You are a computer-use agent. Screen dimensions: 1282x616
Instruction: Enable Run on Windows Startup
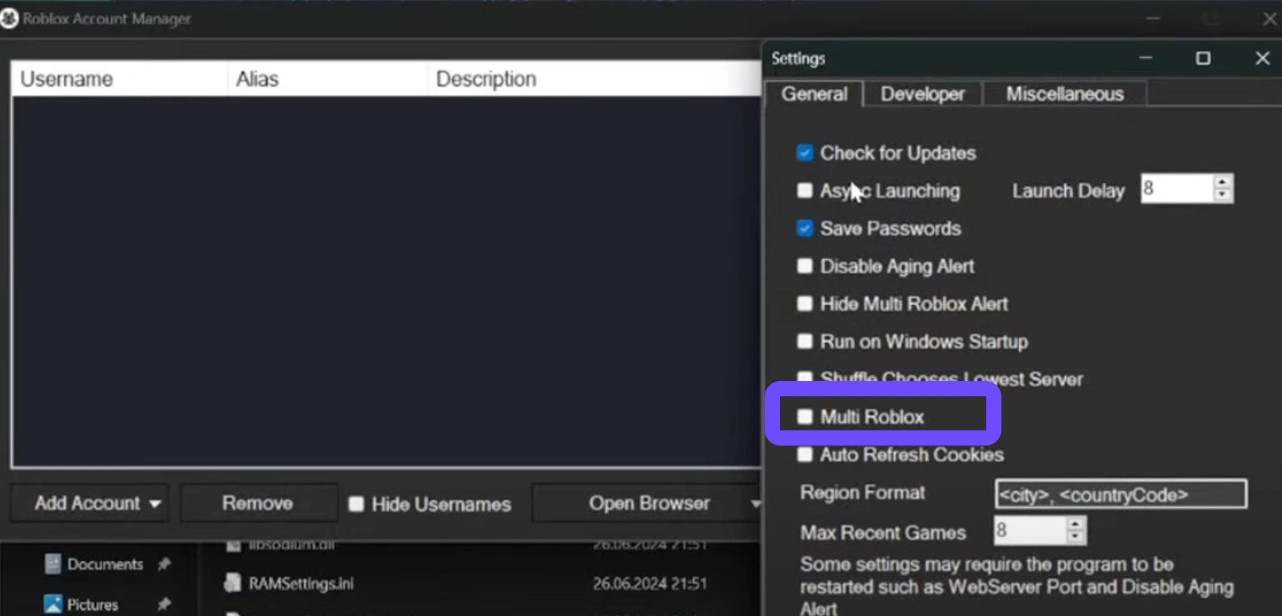click(x=805, y=342)
